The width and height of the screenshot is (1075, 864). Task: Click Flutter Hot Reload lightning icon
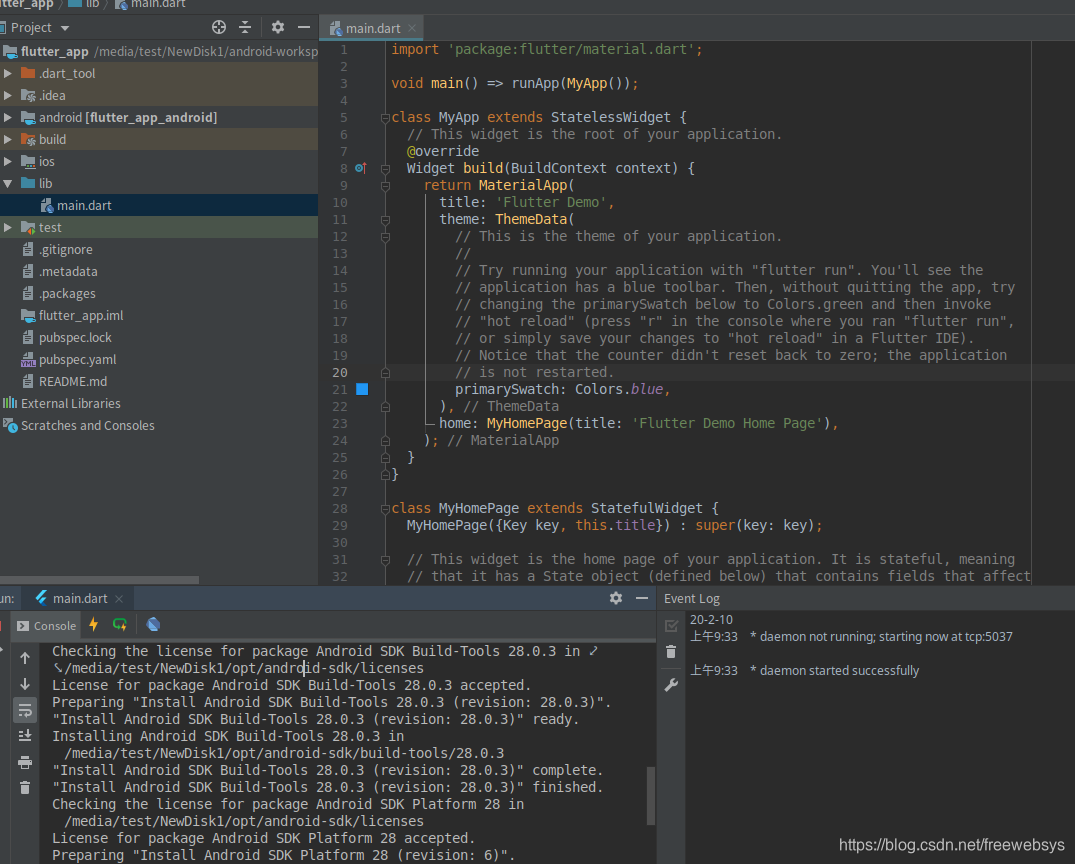[x=94, y=625]
